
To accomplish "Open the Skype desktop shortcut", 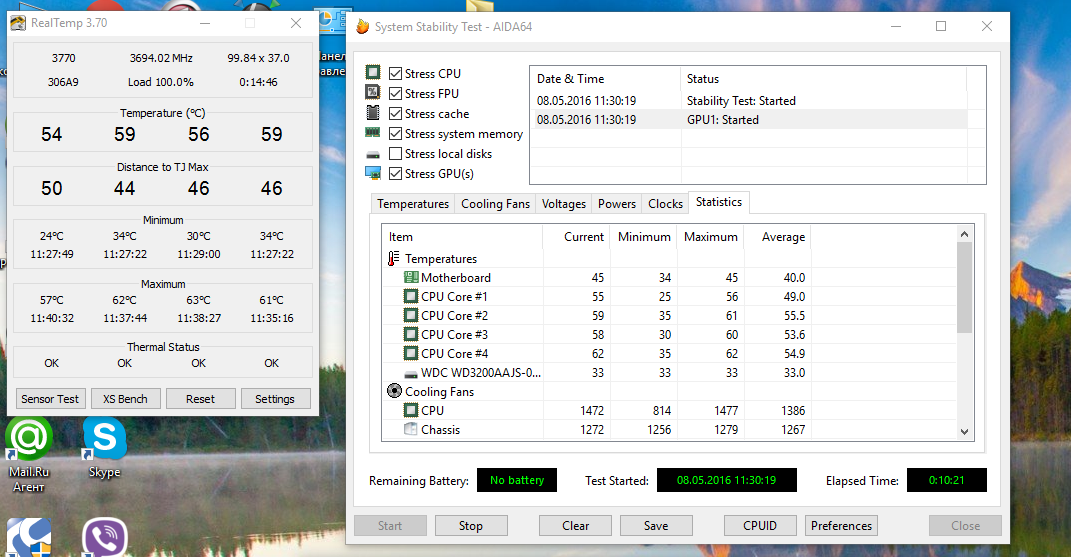I will [105, 448].
